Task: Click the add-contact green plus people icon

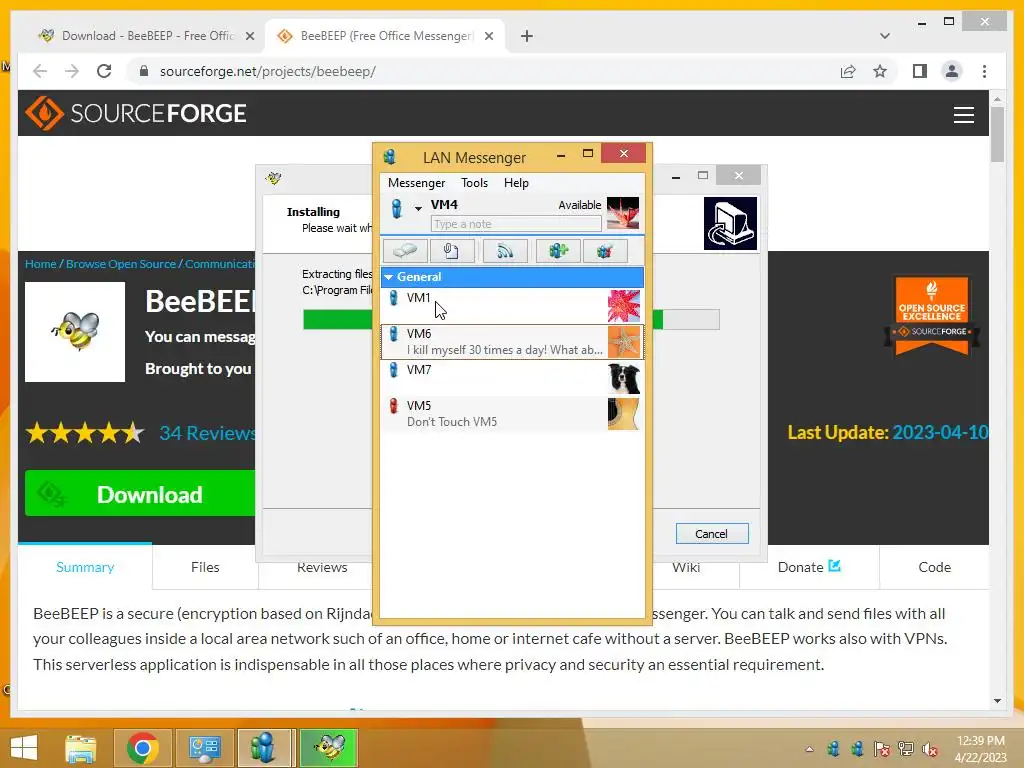Action: coord(558,251)
